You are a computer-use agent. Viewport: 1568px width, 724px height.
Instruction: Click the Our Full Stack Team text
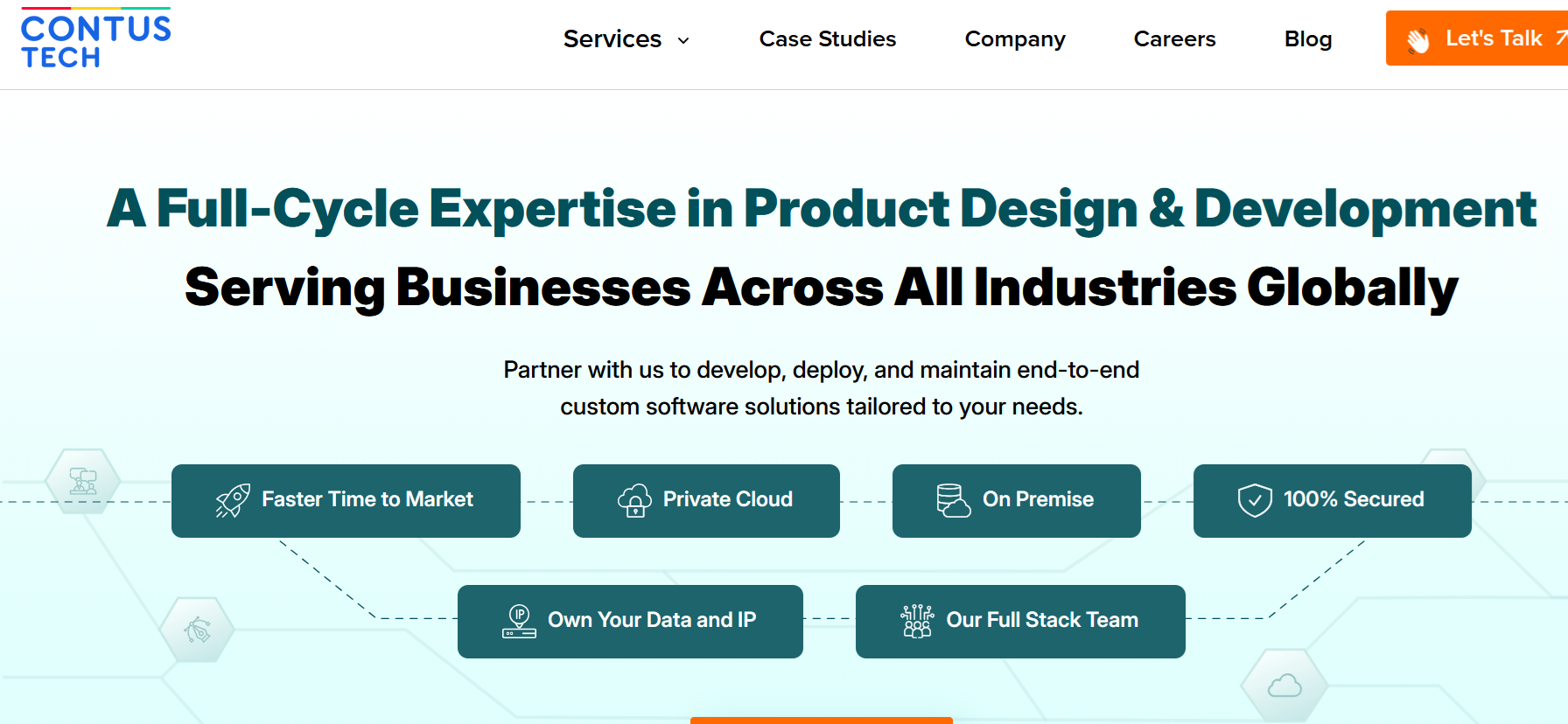(1042, 620)
